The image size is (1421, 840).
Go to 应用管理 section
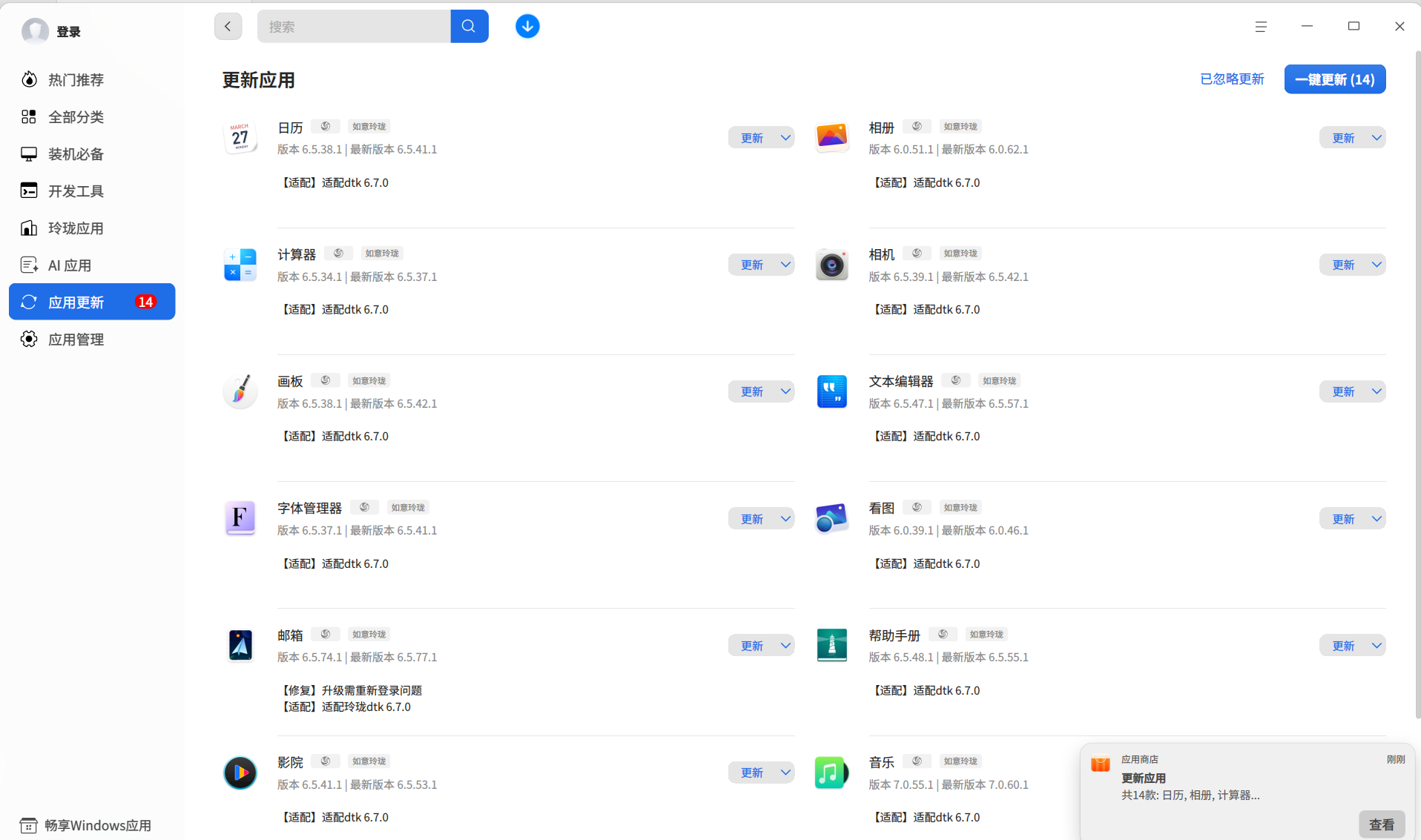click(x=92, y=339)
